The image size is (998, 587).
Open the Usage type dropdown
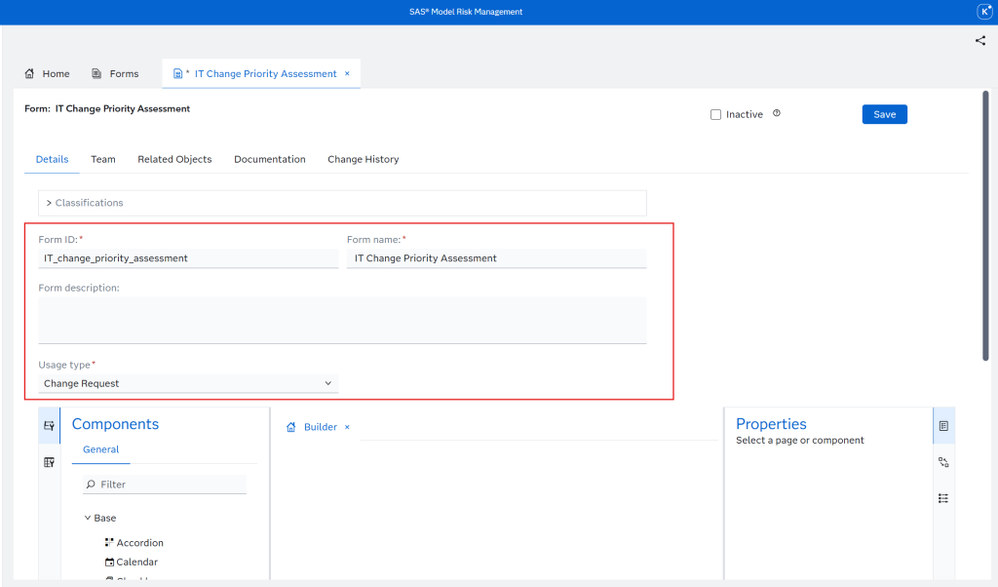[188, 383]
